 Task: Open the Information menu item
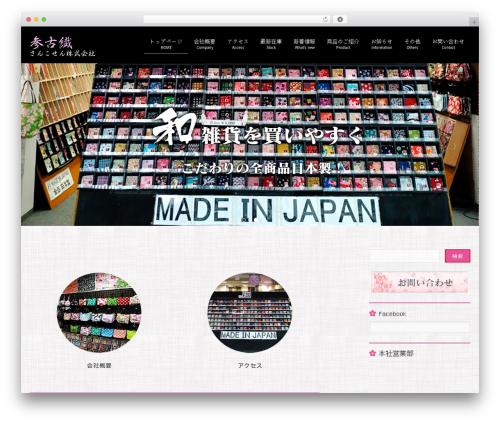click(382, 44)
